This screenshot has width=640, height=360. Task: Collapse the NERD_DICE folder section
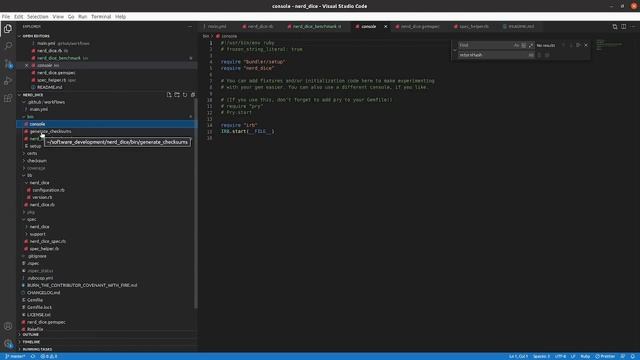coord(33,95)
